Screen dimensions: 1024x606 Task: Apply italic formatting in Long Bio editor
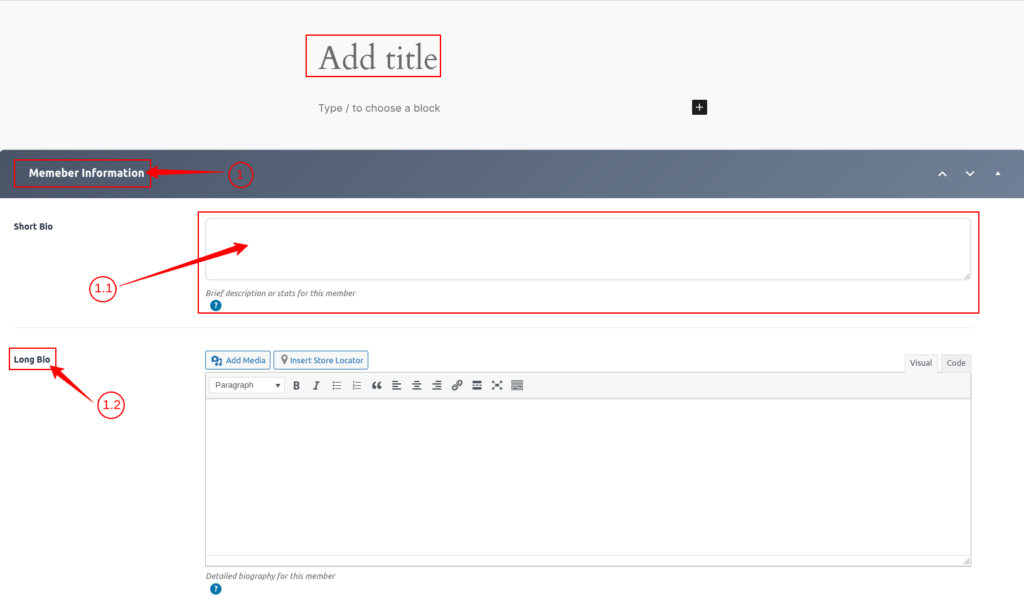coord(316,385)
